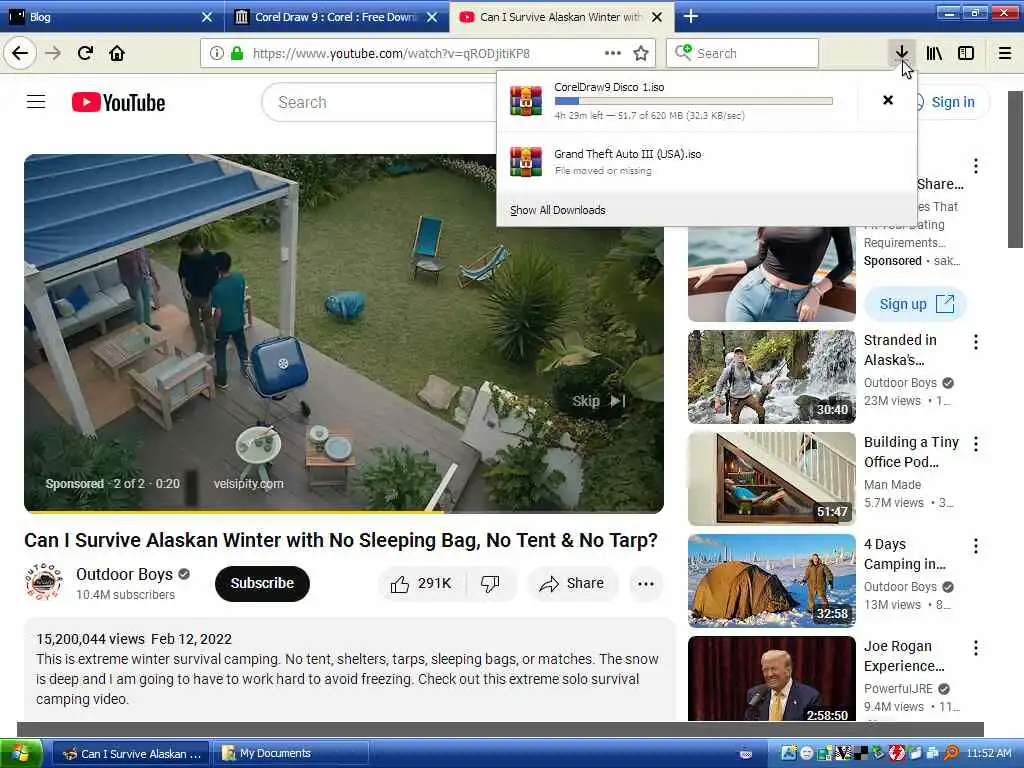Open options for Joe Rogan Experience video
The width and height of the screenshot is (1024, 768).
click(x=976, y=648)
